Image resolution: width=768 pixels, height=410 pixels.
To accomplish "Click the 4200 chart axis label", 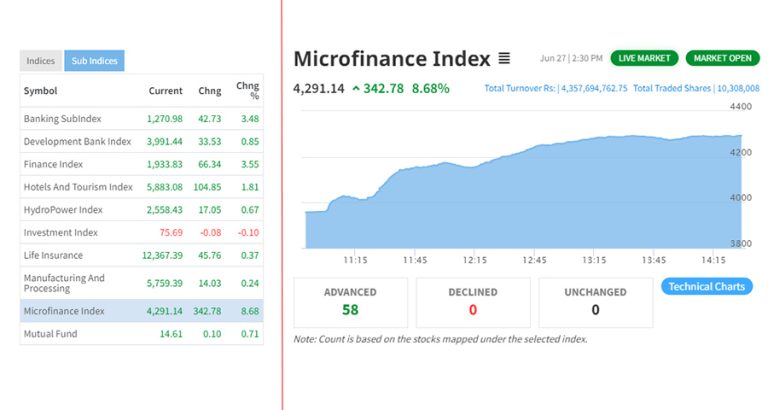I will 741,152.
